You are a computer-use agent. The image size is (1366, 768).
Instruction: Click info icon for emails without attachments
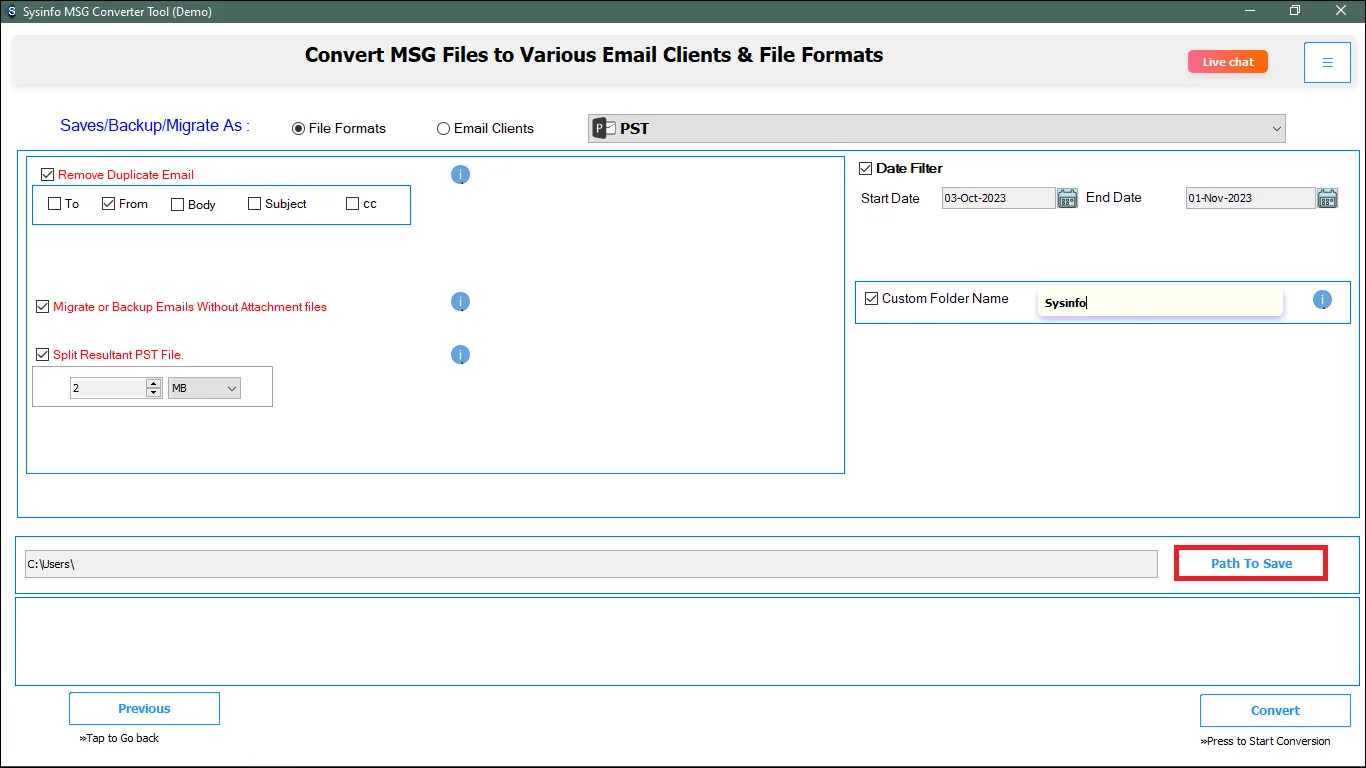[460, 302]
